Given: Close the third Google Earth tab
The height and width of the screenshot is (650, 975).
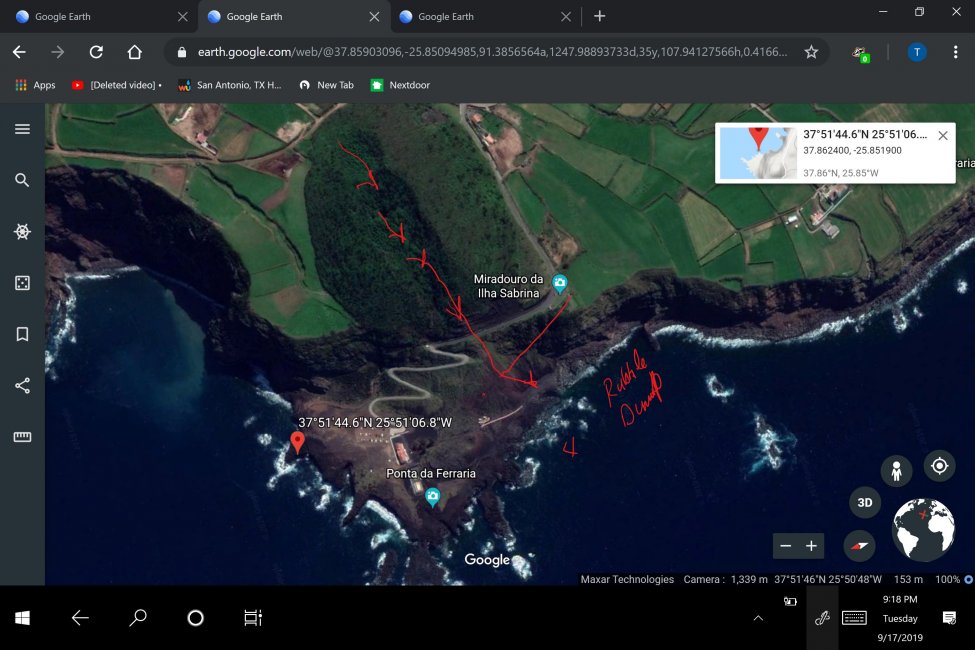Looking at the screenshot, I should click(566, 17).
